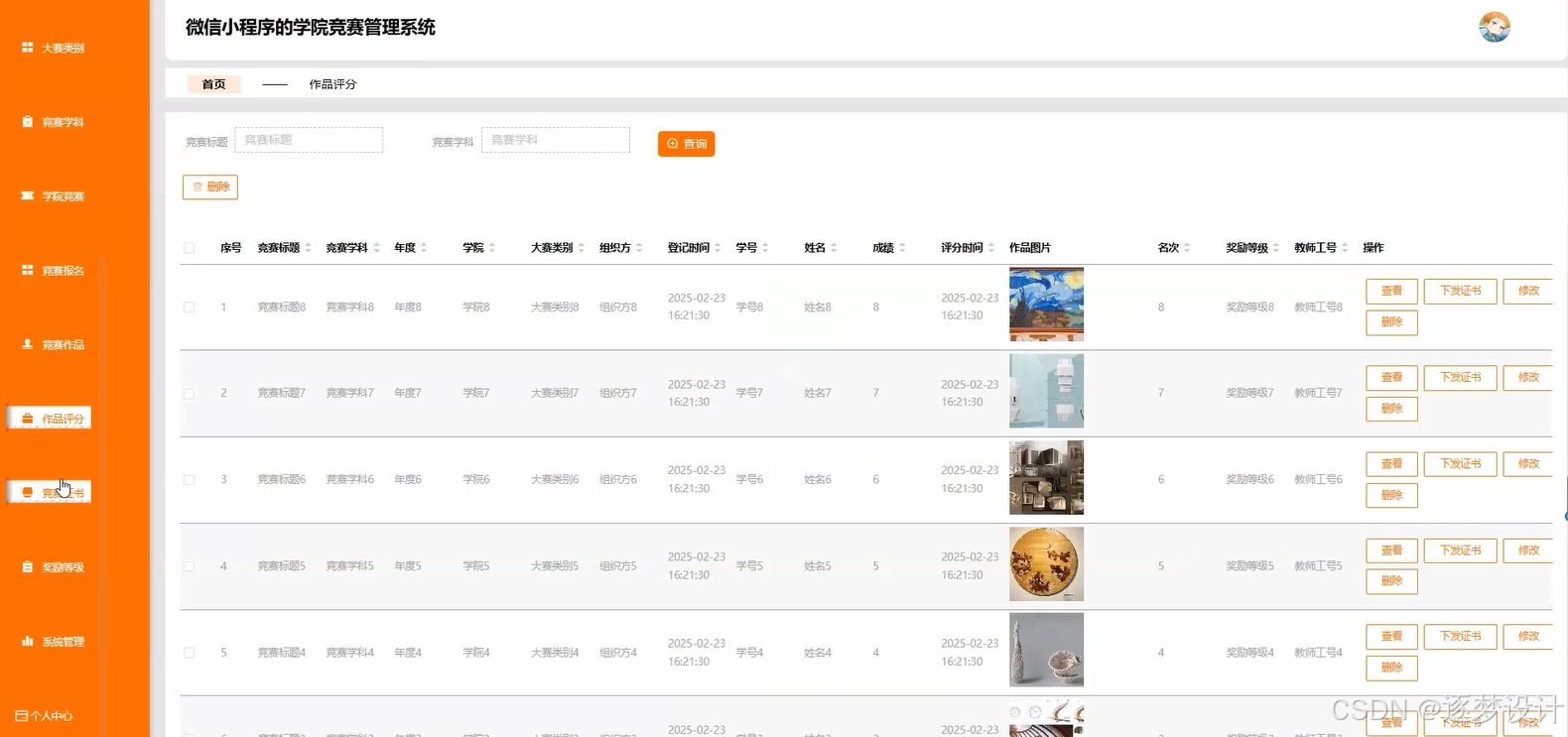Click 删除 for row 竞赛标题5

click(1391, 581)
